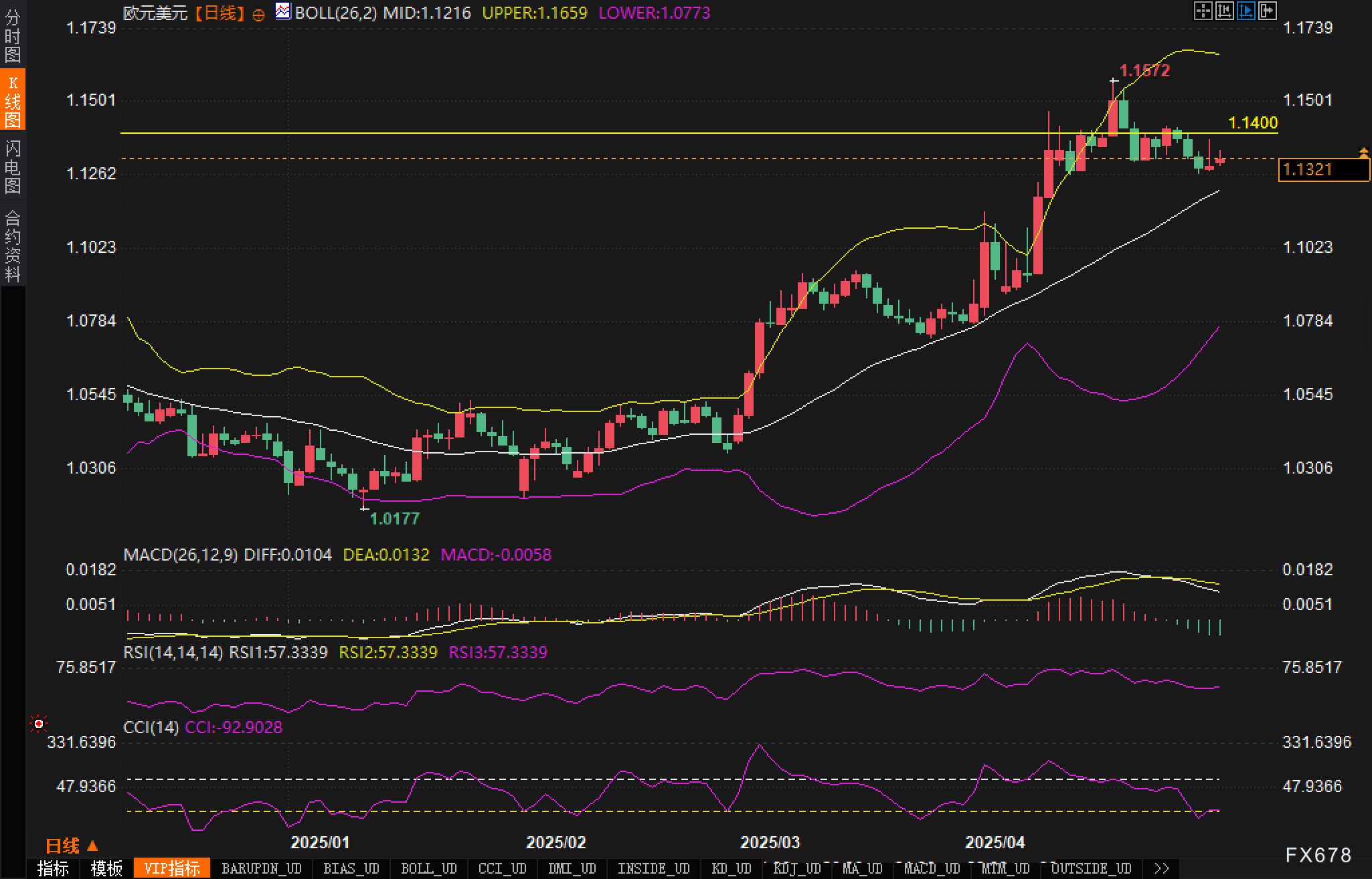
Task: Apply the BOLL_UD indicator
Action: click(x=428, y=868)
